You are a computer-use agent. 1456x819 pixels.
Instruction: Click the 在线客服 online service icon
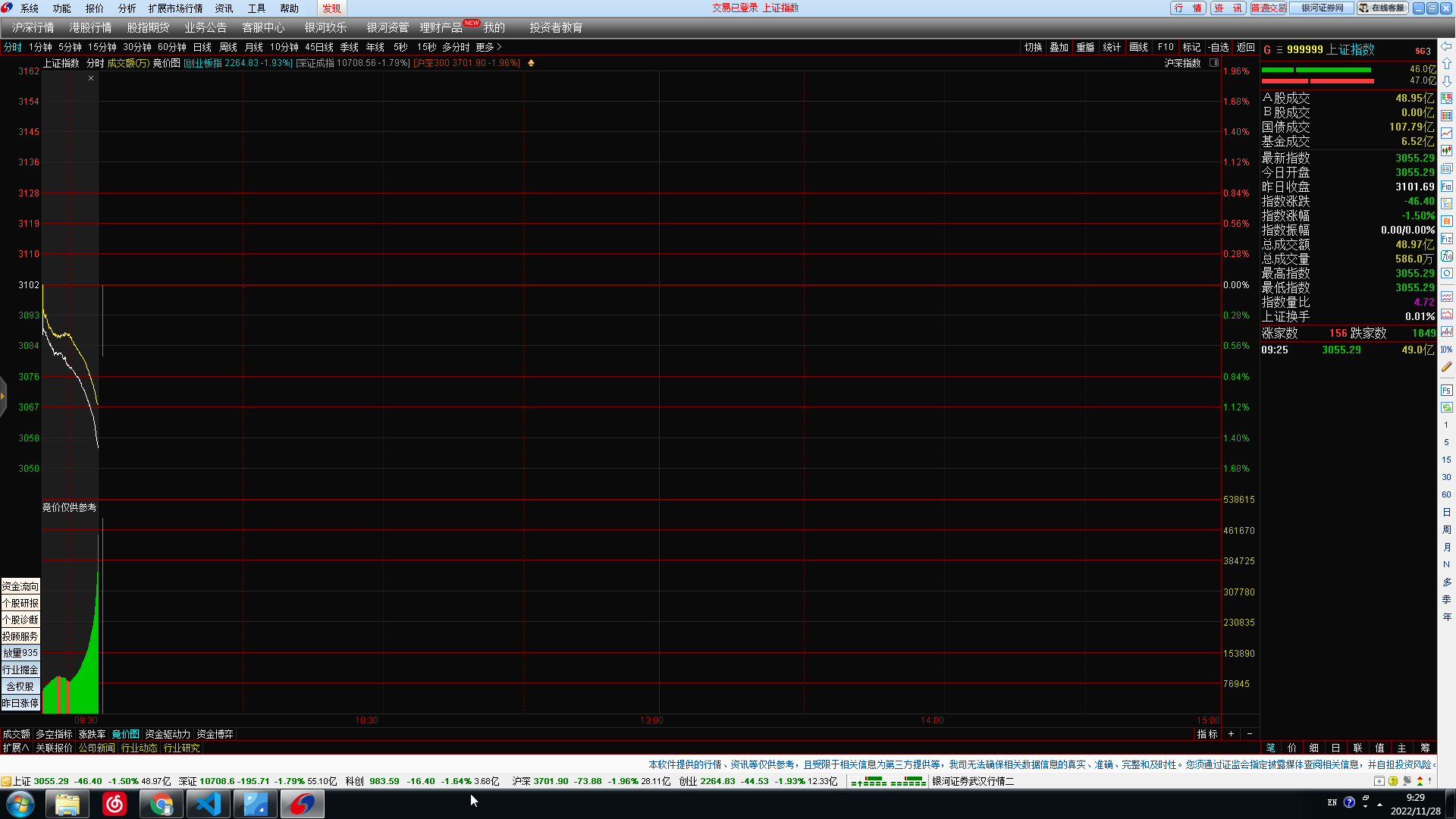pyautogui.click(x=1382, y=8)
